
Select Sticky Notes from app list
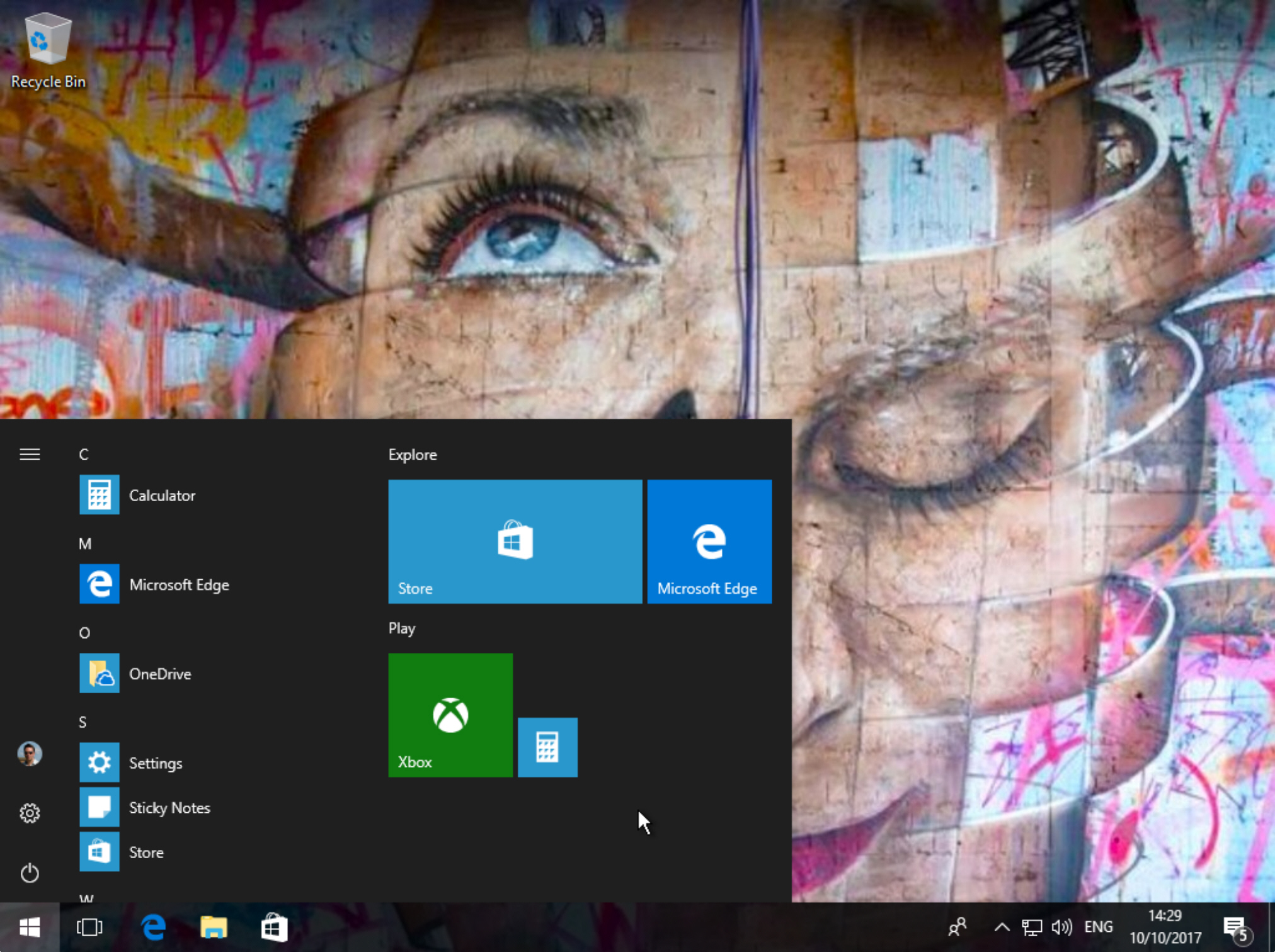[x=169, y=806]
